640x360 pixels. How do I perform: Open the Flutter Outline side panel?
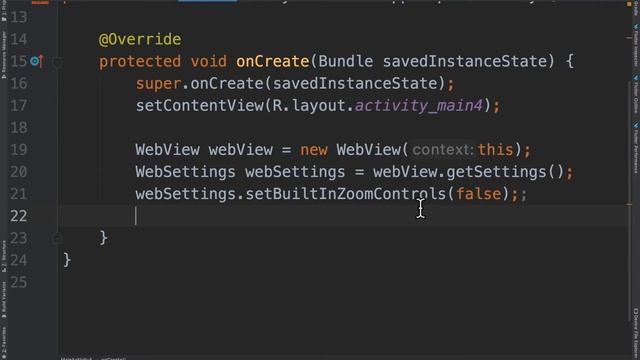click(636, 93)
